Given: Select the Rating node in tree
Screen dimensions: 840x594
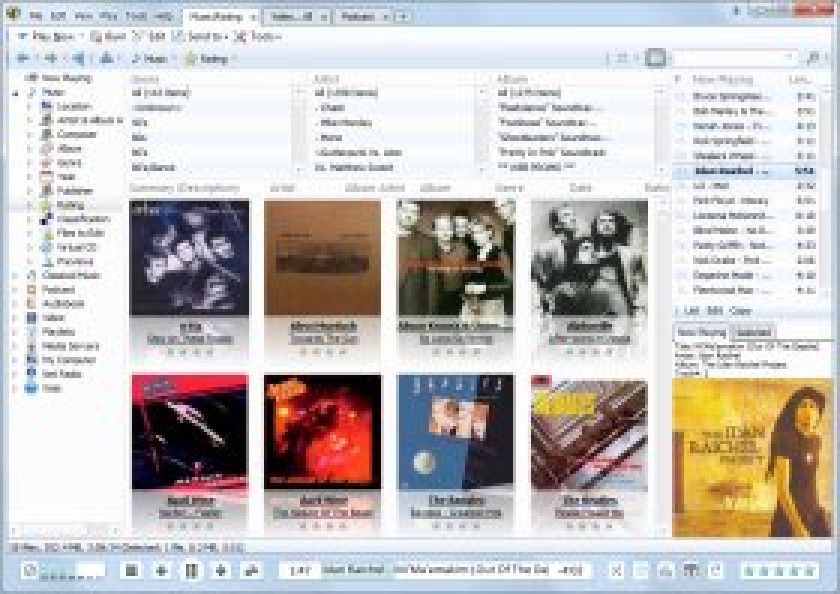Looking at the screenshot, I should point(70,205).
